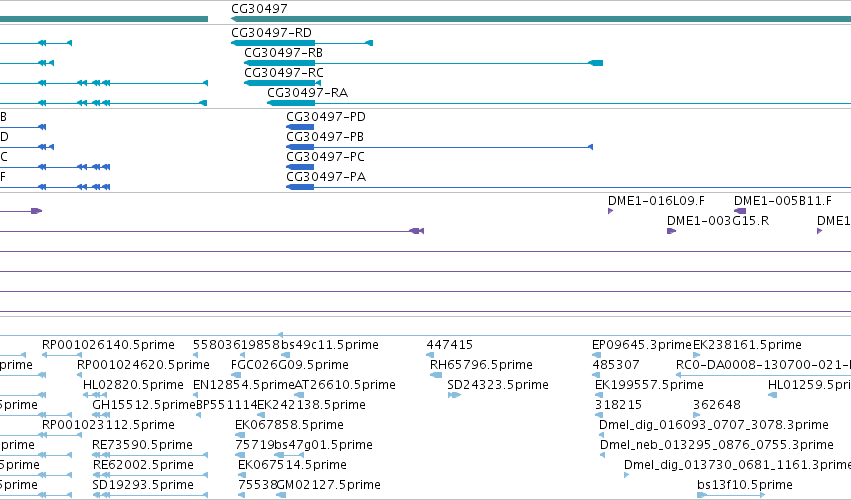Open EST EK242138.5prime
This screenshot has height=500, width=851.
pyautogui.click(x=312, y=405)
